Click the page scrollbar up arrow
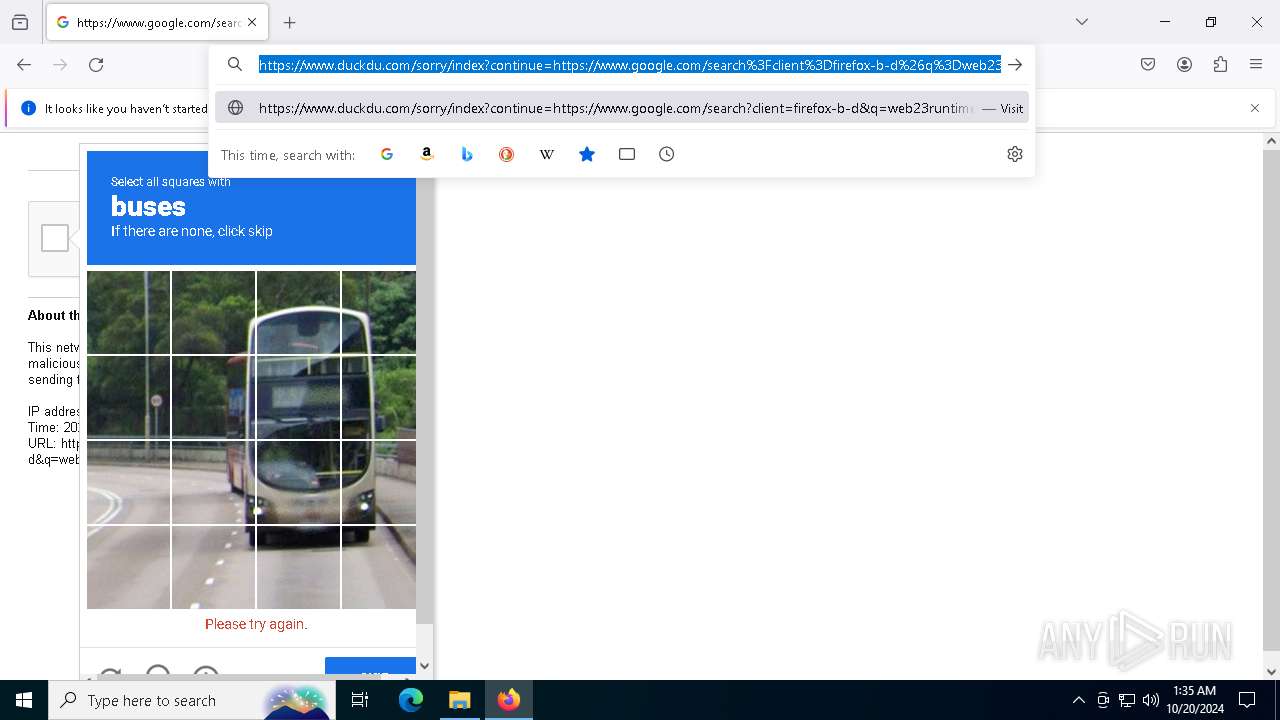 point(1271,141)
